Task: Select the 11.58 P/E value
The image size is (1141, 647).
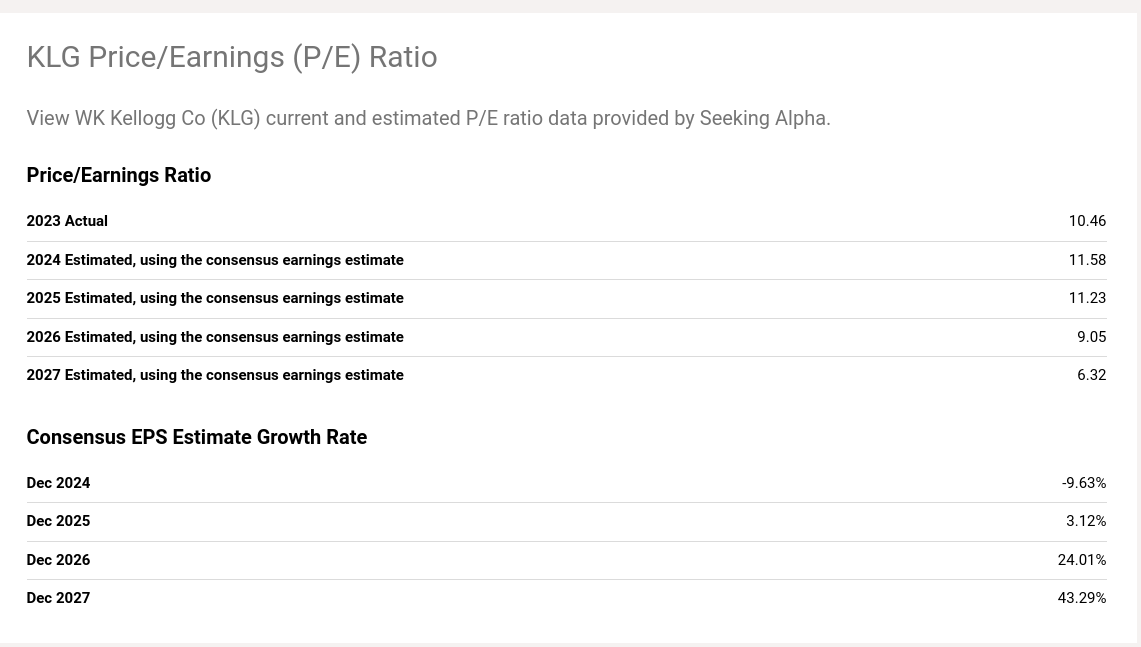Action: coord(1086,260)
